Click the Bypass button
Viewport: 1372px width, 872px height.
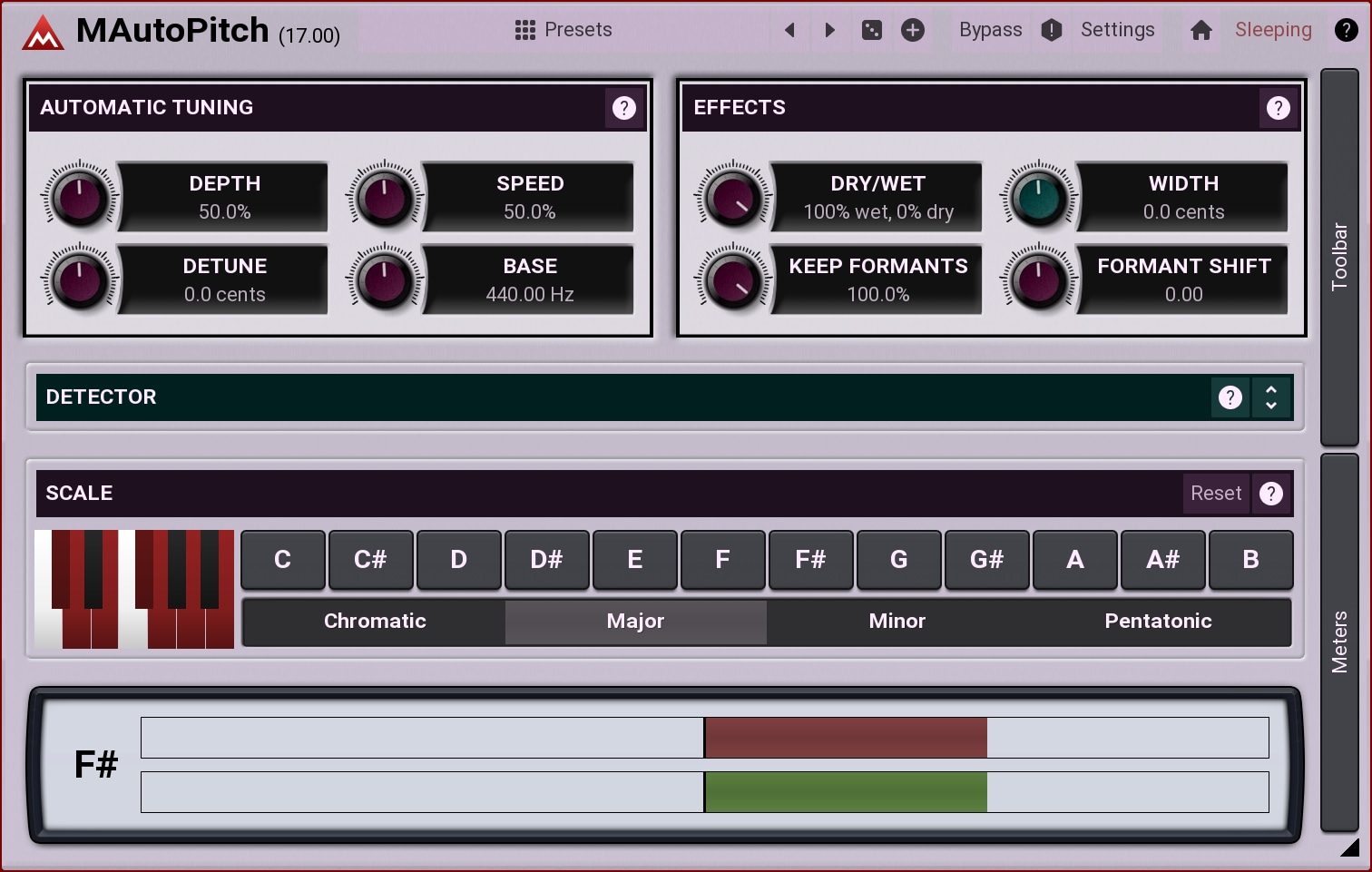(x=990, y=30)
